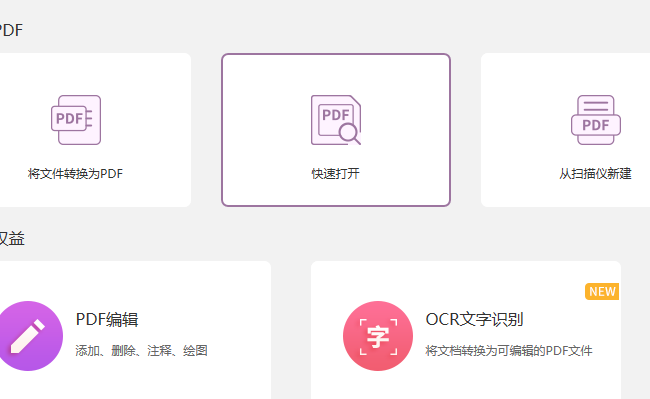Screen dimensions: 650x399
Task: Click the scanner PDF icon
Action: pyautogui.click(x=596, y=120)
